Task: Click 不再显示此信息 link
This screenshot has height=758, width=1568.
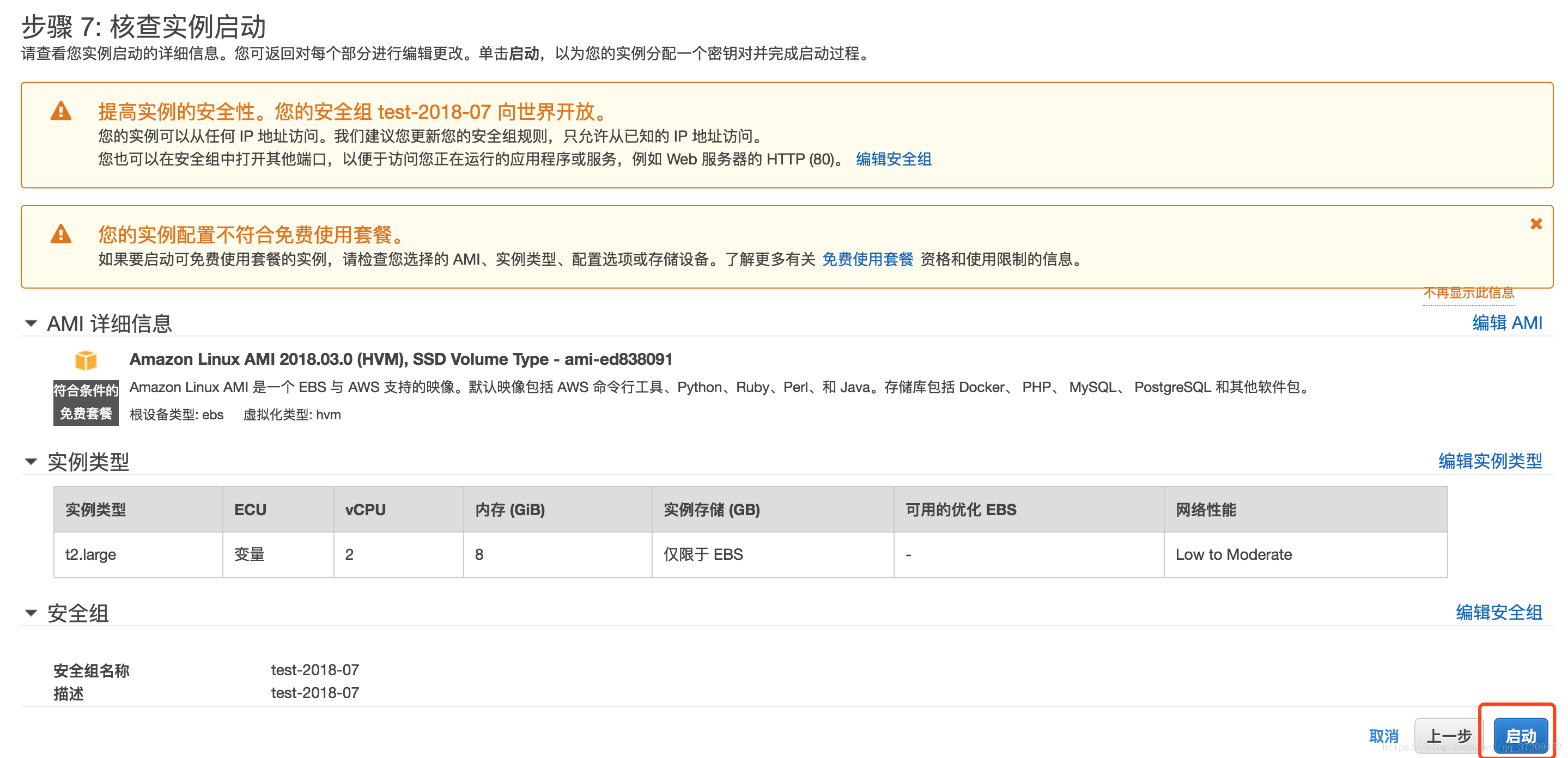Action: click(1468, 293)
